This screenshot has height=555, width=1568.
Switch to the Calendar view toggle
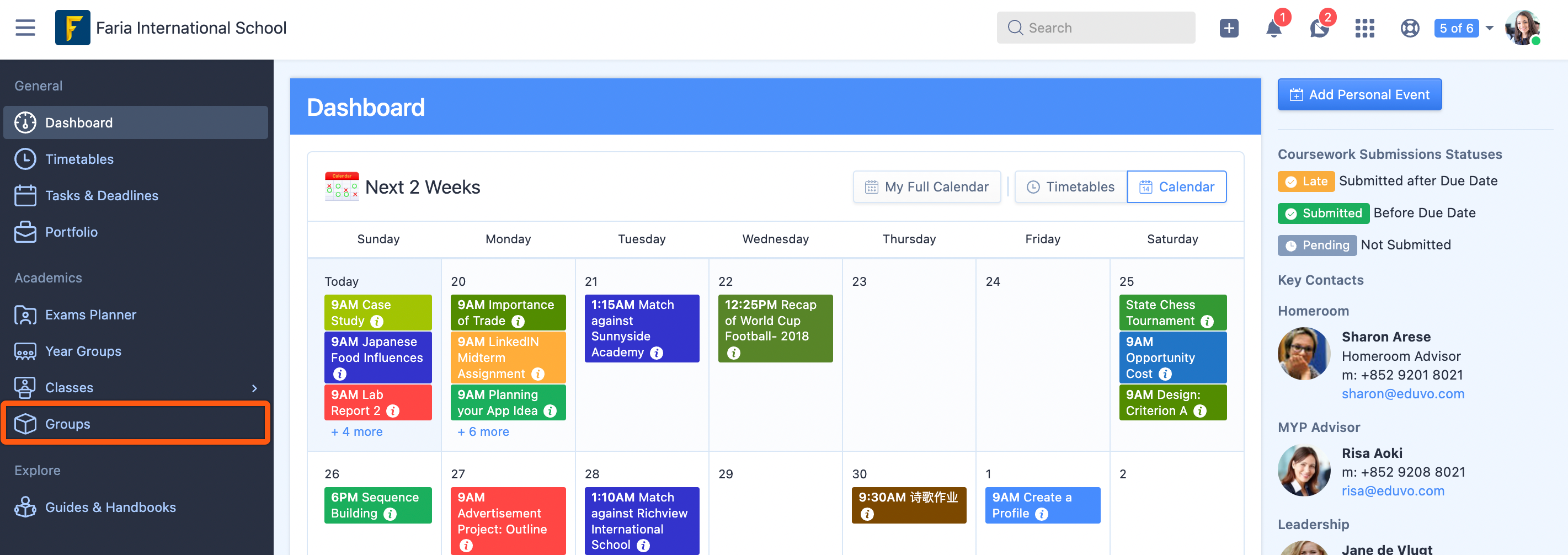(x=1177, y=187)
